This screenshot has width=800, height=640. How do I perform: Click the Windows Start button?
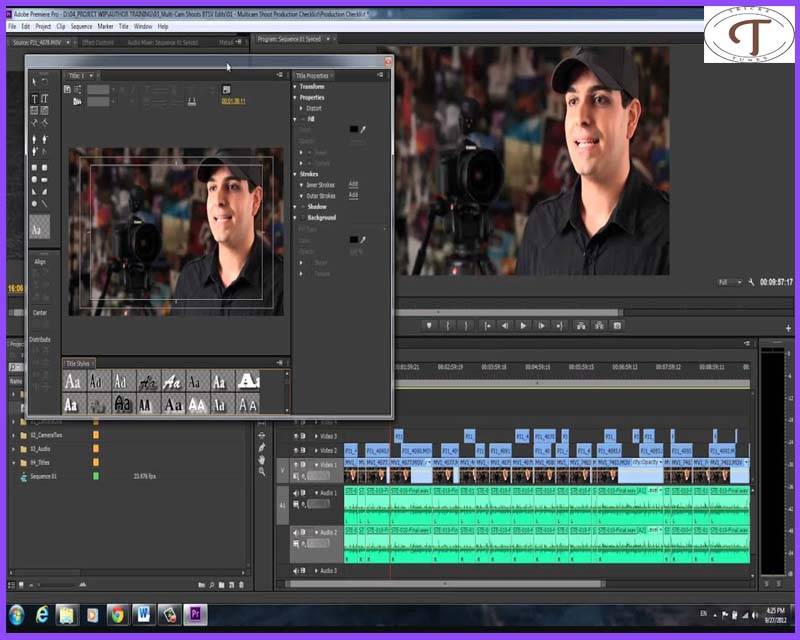click(16, 614)
